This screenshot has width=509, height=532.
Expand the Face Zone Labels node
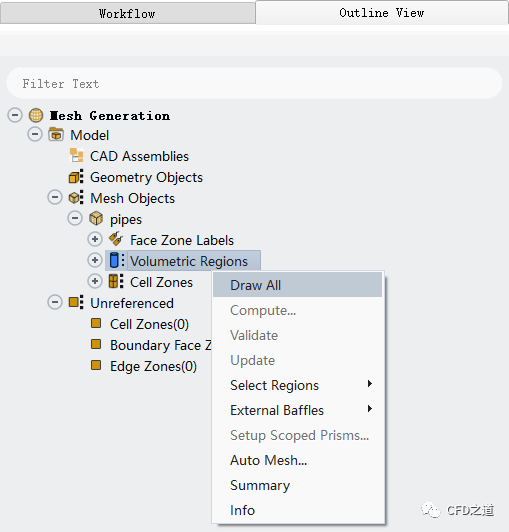tap(95, 239)
